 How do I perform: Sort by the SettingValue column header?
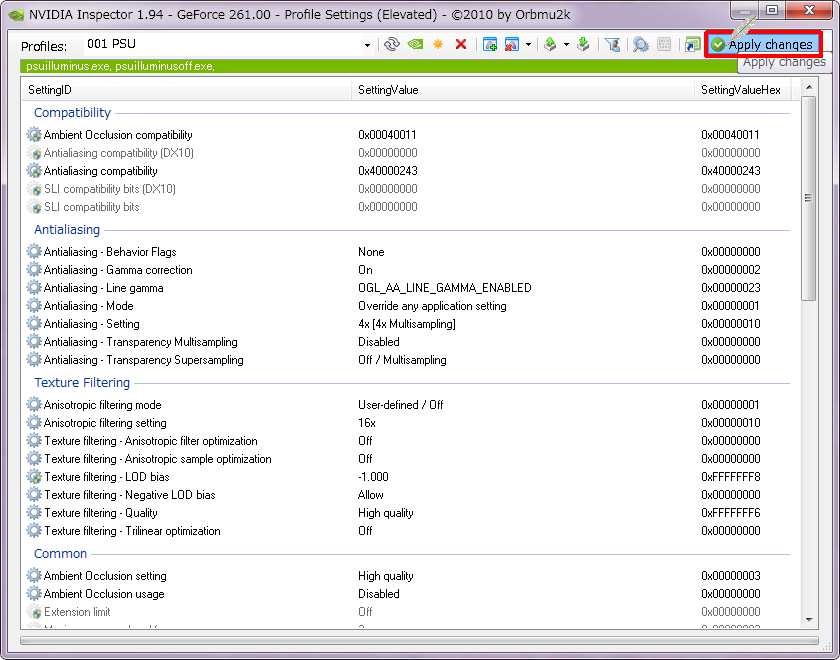pos(523,89)
